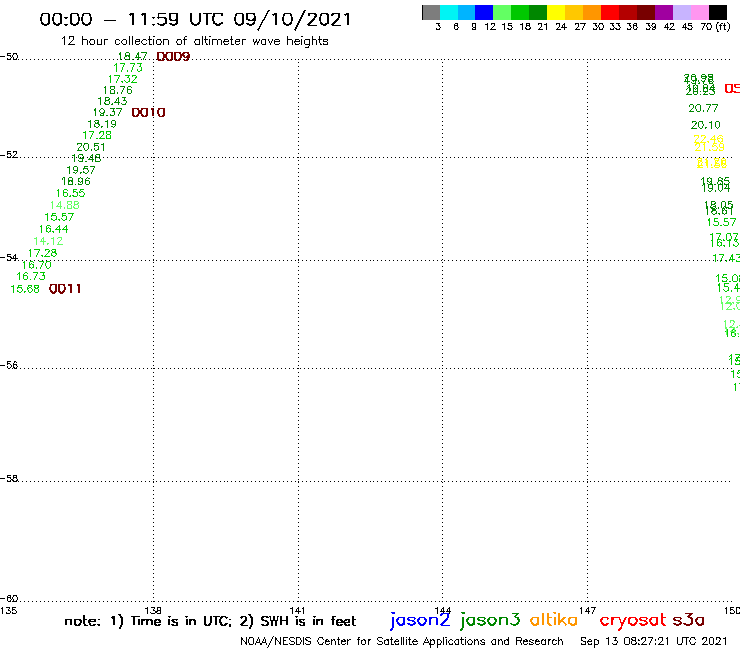
Task: Select the wave height reading 18.76
Action: pyautogui.click(x=118, y=90)
